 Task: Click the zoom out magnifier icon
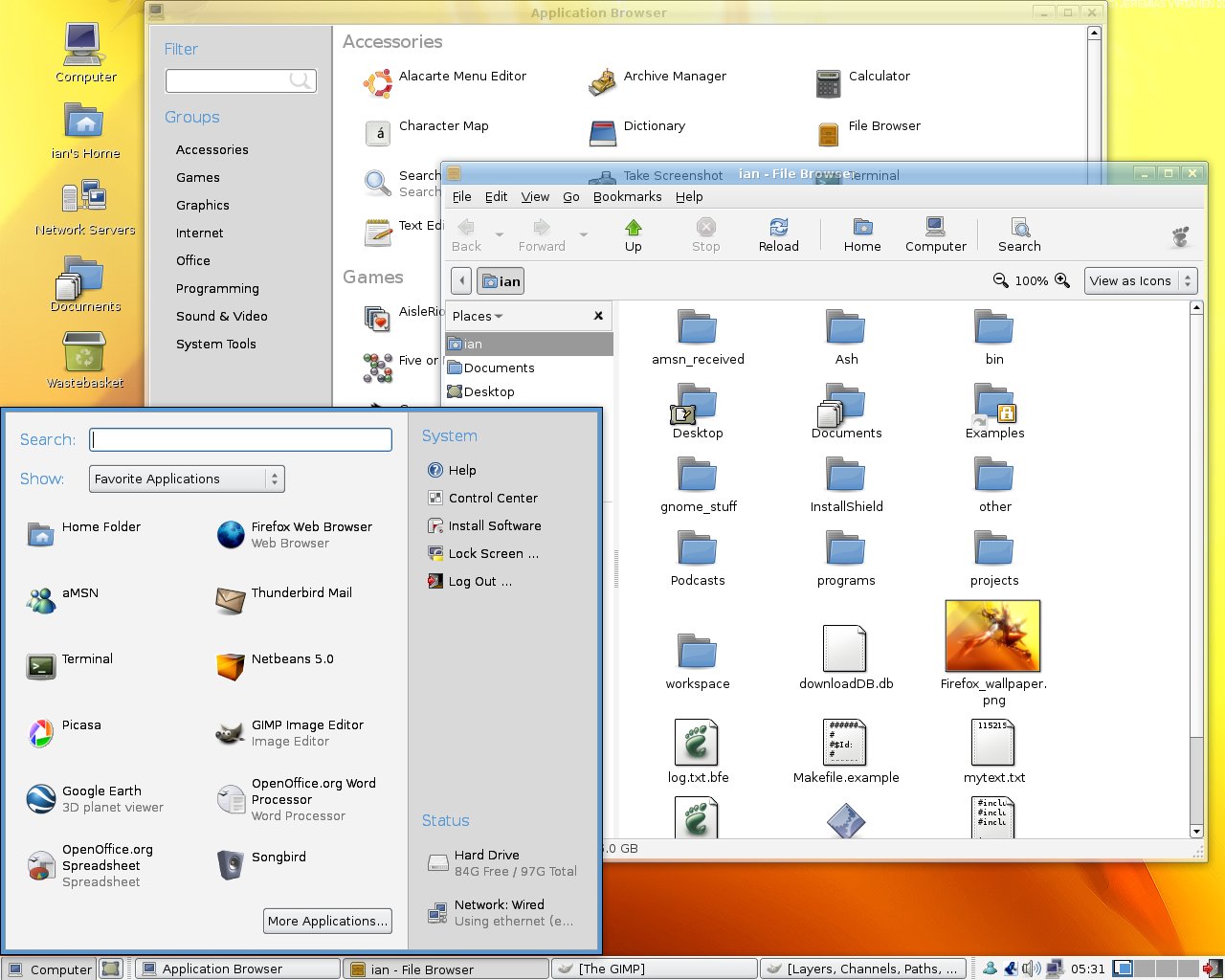click(1000, 280)
